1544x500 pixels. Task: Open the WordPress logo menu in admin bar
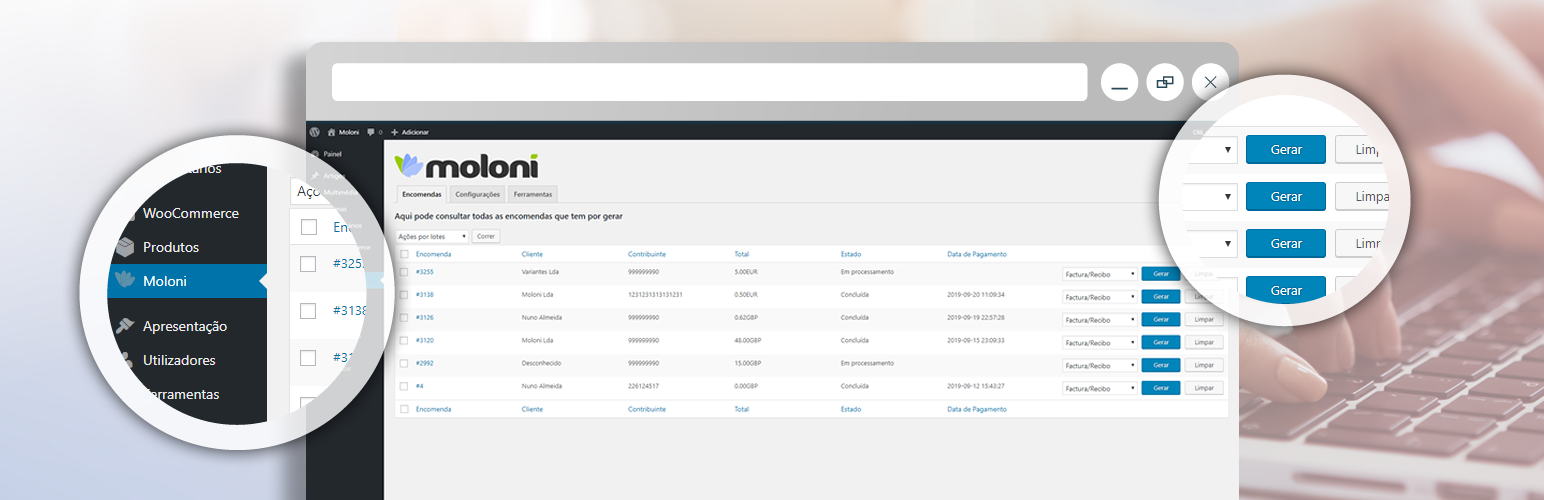tap(314, 131)
